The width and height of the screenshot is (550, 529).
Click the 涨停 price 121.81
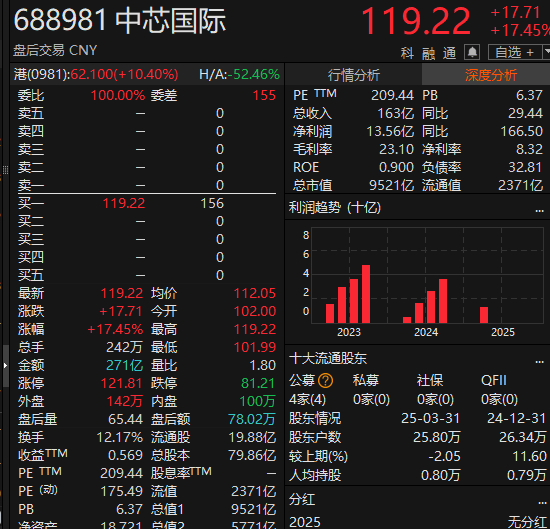tap(121, 383)
